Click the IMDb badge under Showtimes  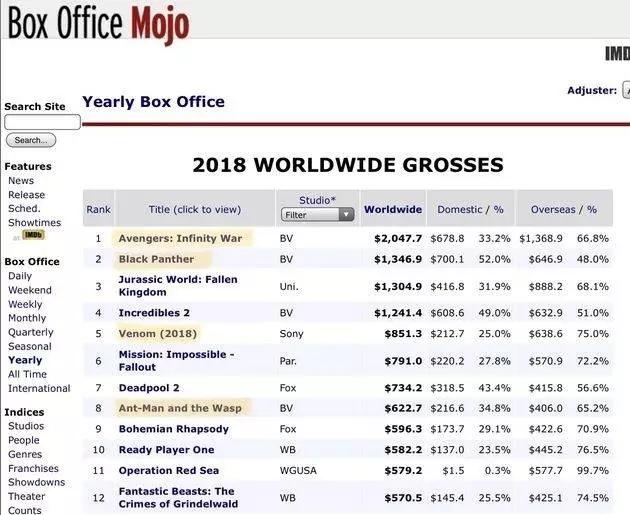pyautogui.click(x=33, y=235)
